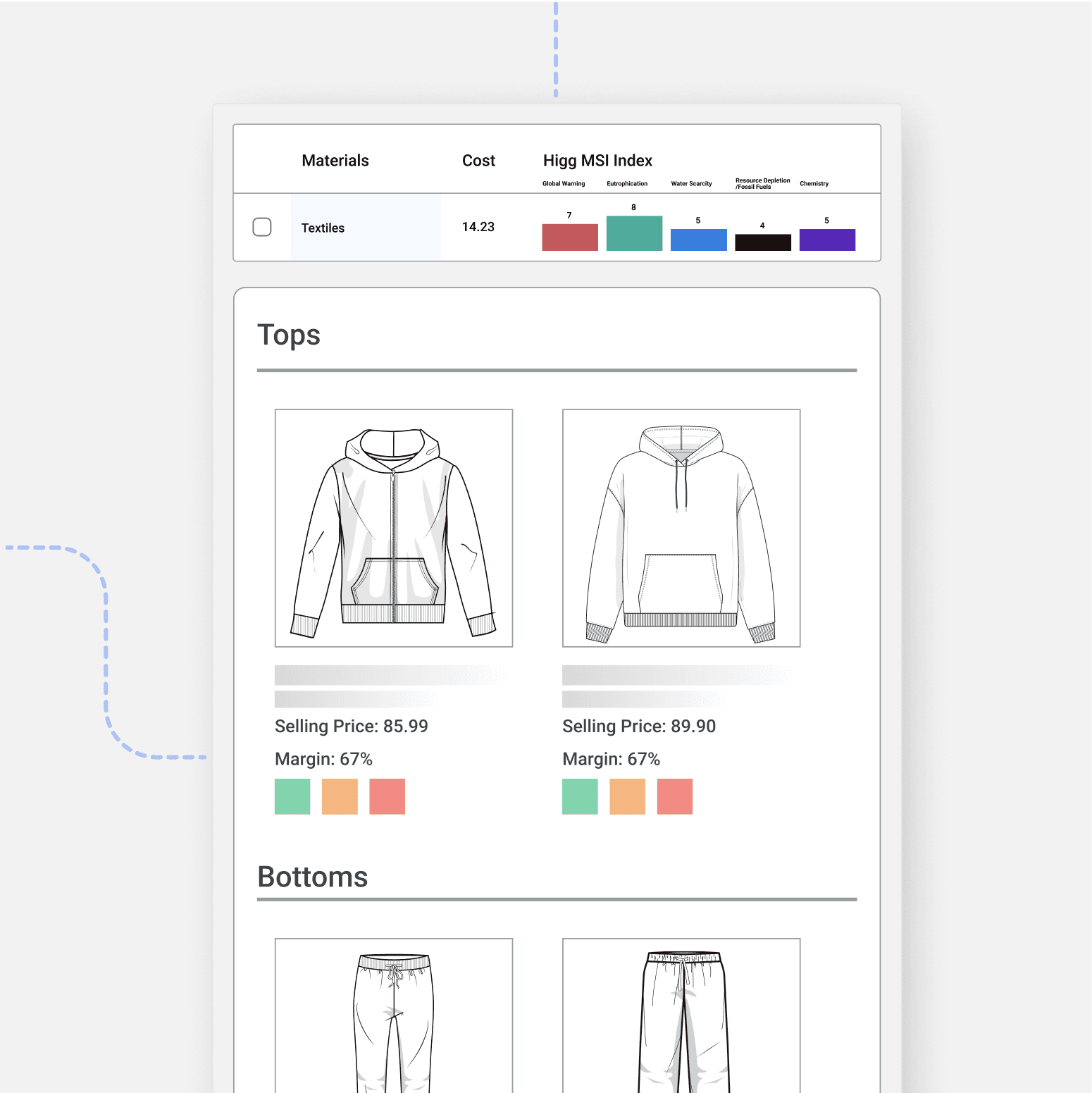Click the Cost column header

(x=478, y=161)
